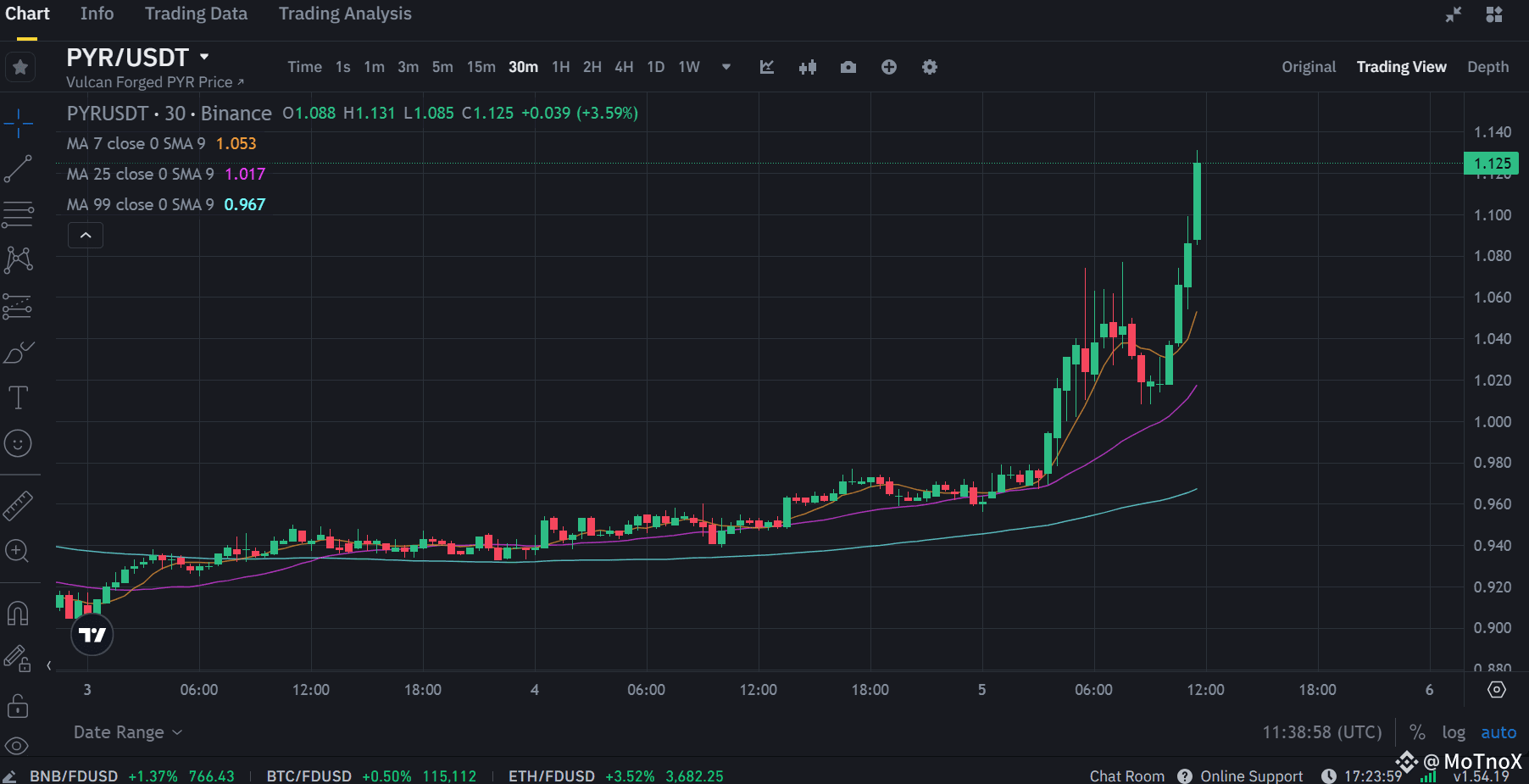Image resolution: width=1529 pixels, height=784 pixels.
Task: Open Vulcan Forged PYR Price link
Action: [x=155, y=82]
